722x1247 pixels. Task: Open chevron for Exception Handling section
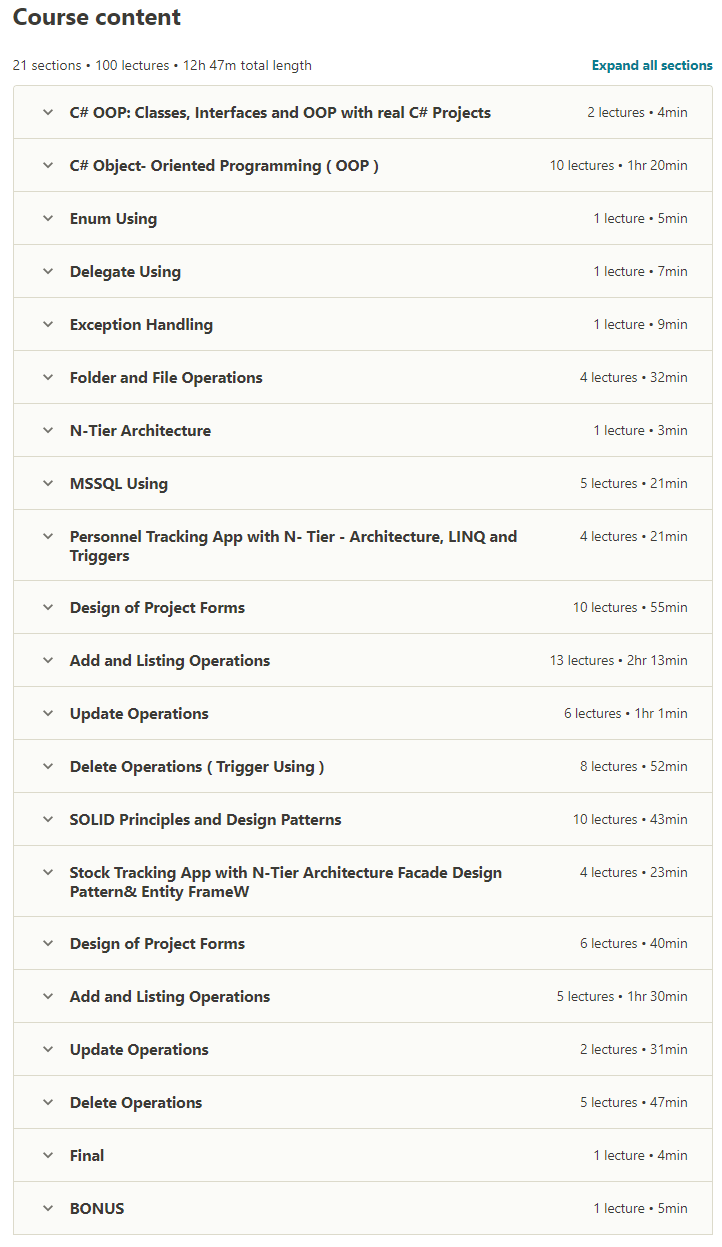(47, 324)
